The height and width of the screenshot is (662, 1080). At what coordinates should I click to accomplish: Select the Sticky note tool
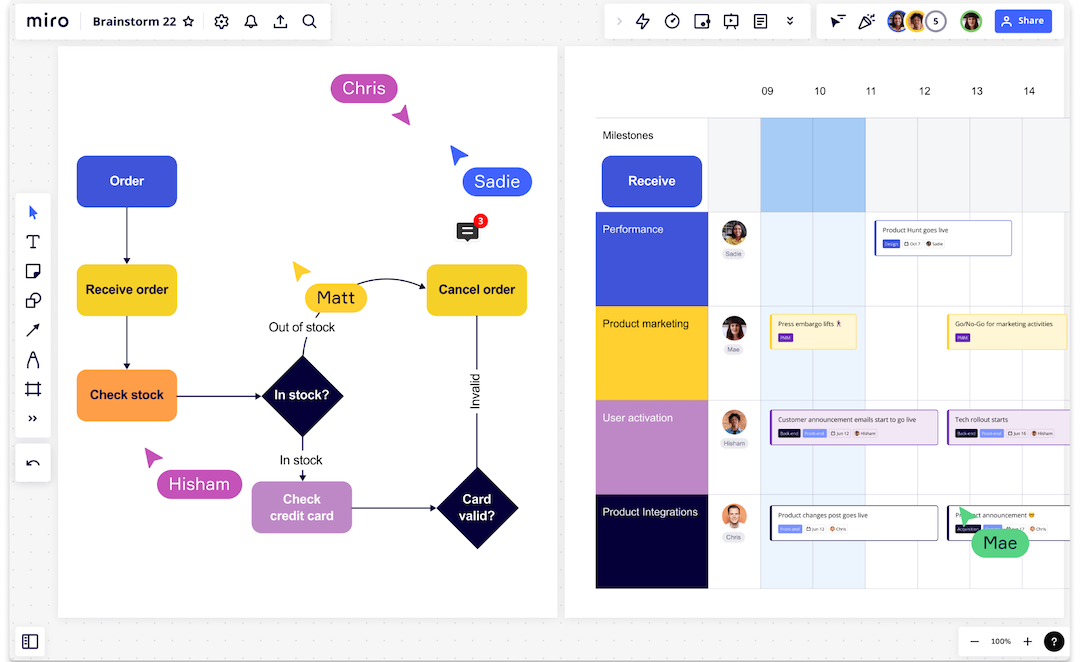(x=33, y=270)
